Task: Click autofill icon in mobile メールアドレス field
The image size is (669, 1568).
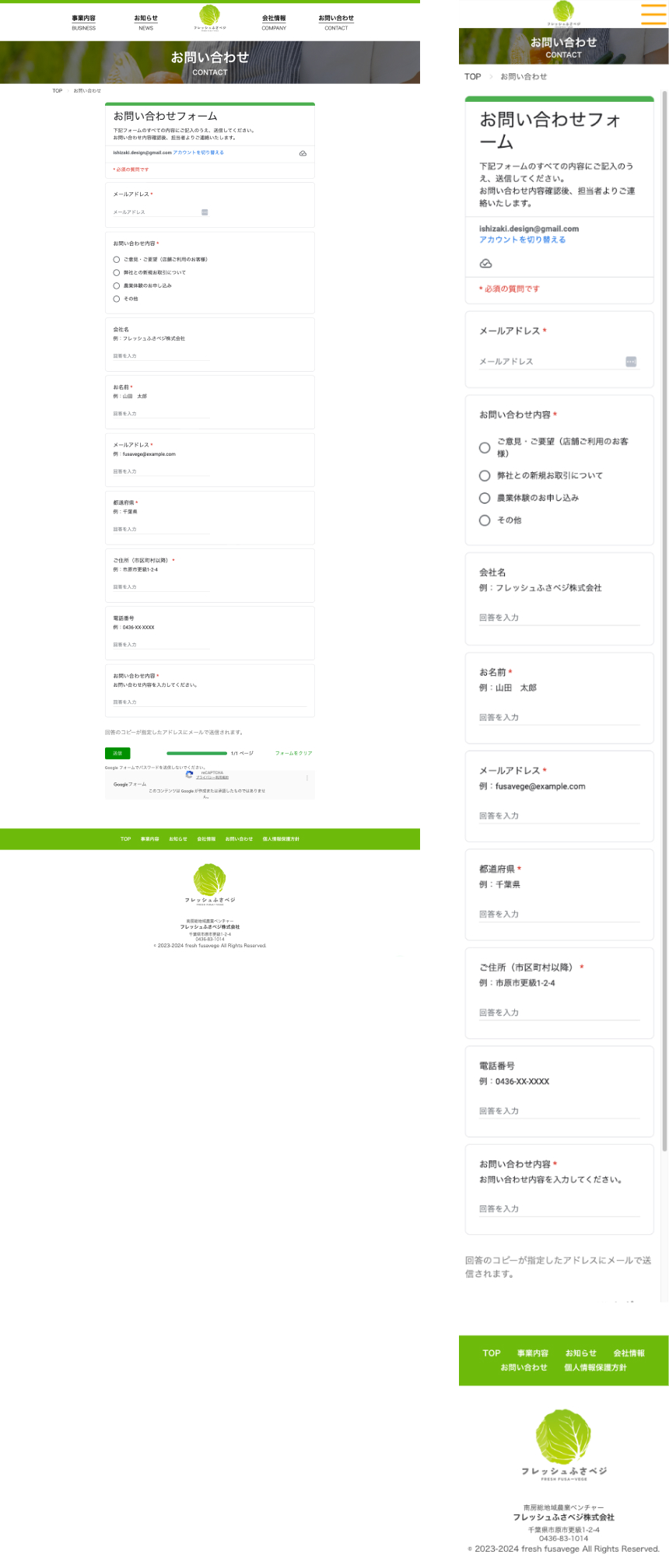Action: (x=631, y=361)
